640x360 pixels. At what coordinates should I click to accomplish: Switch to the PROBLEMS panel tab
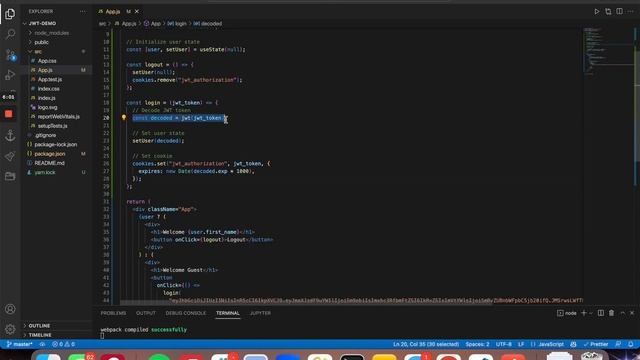tap(113, 313)
